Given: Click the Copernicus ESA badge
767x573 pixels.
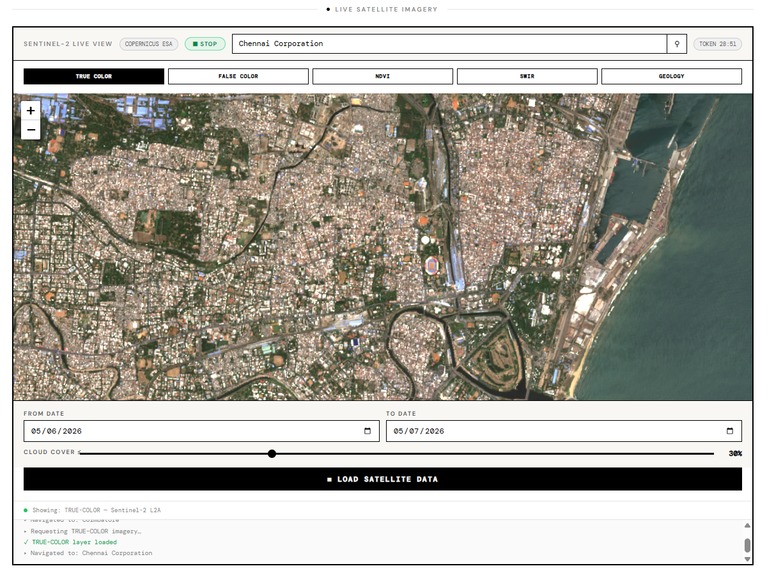Looking at the screenshot, I should 149,44.
